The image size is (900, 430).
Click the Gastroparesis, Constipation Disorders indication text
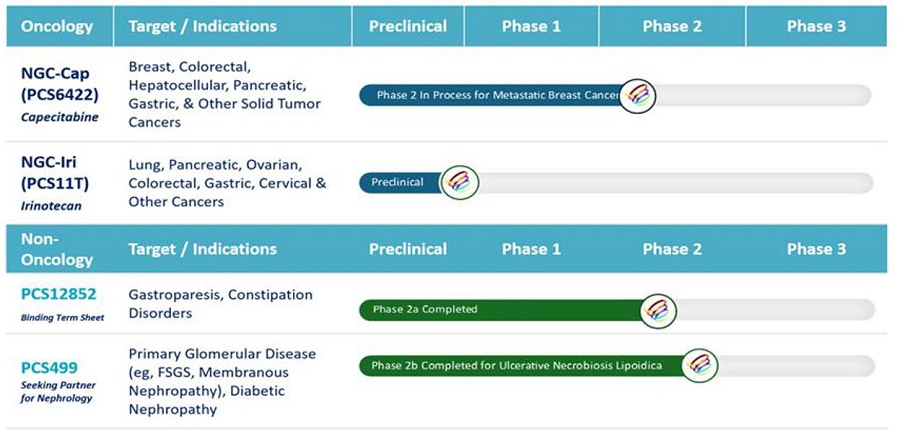[x=220, y=304]
